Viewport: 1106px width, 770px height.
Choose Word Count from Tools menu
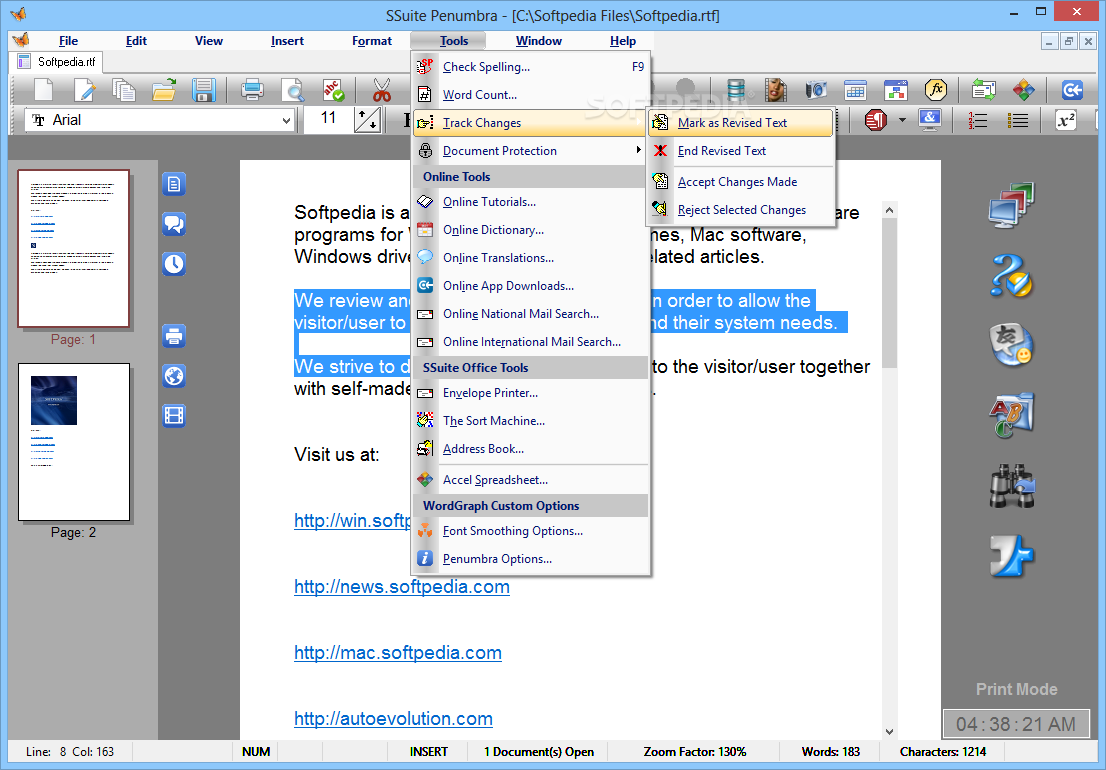coord(530,94)
